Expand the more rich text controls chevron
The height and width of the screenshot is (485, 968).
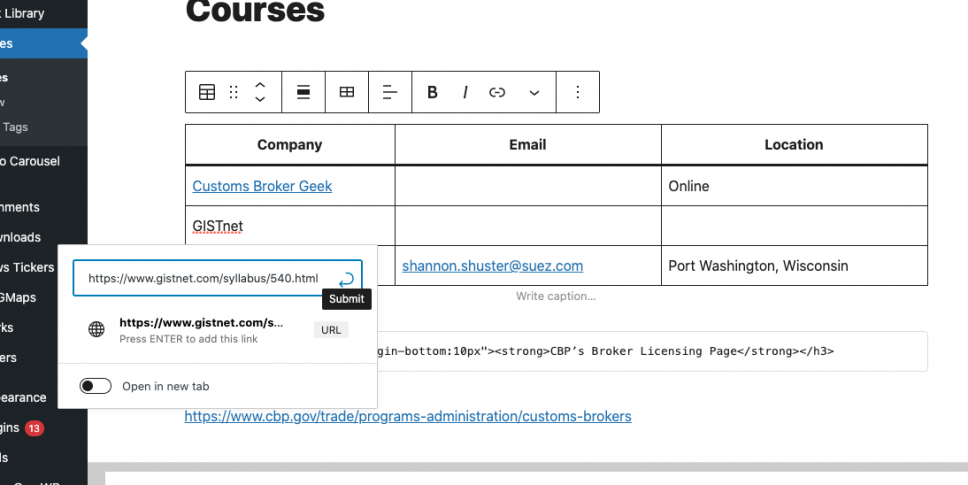pos(534,92)
